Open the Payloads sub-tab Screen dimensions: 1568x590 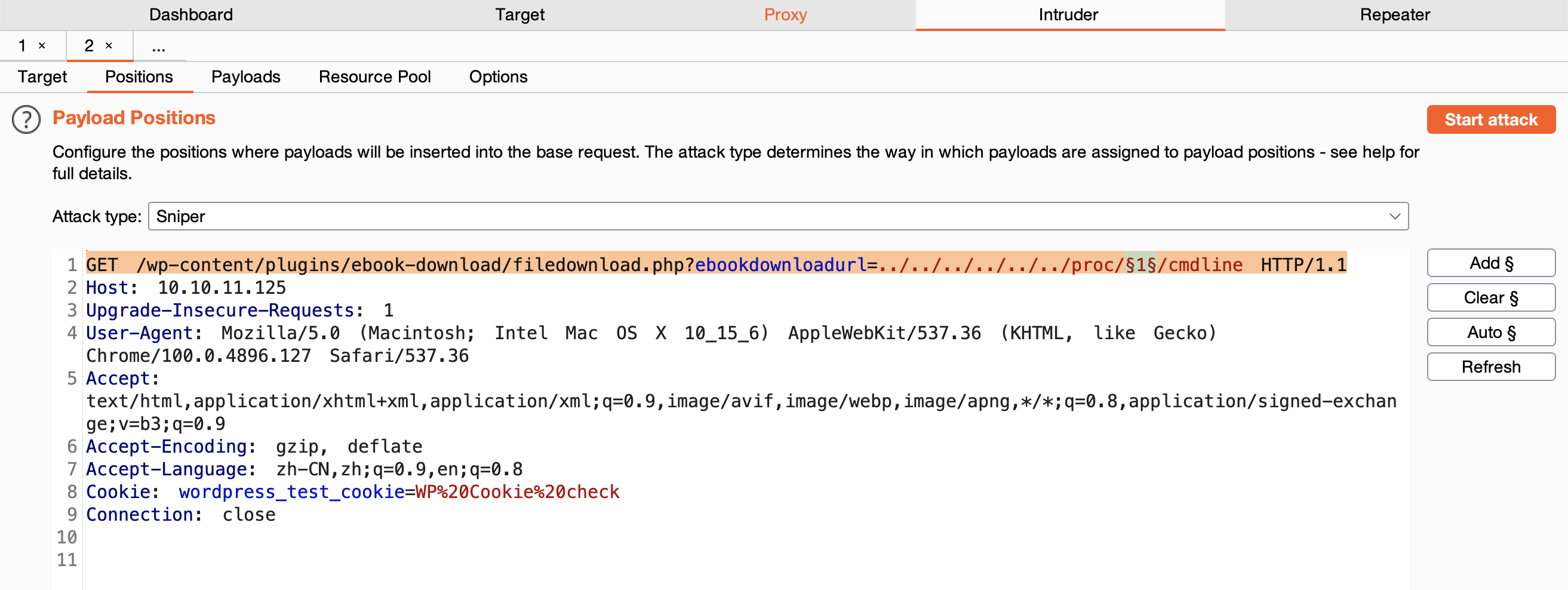pyautogui.click(x=245, y=77)
